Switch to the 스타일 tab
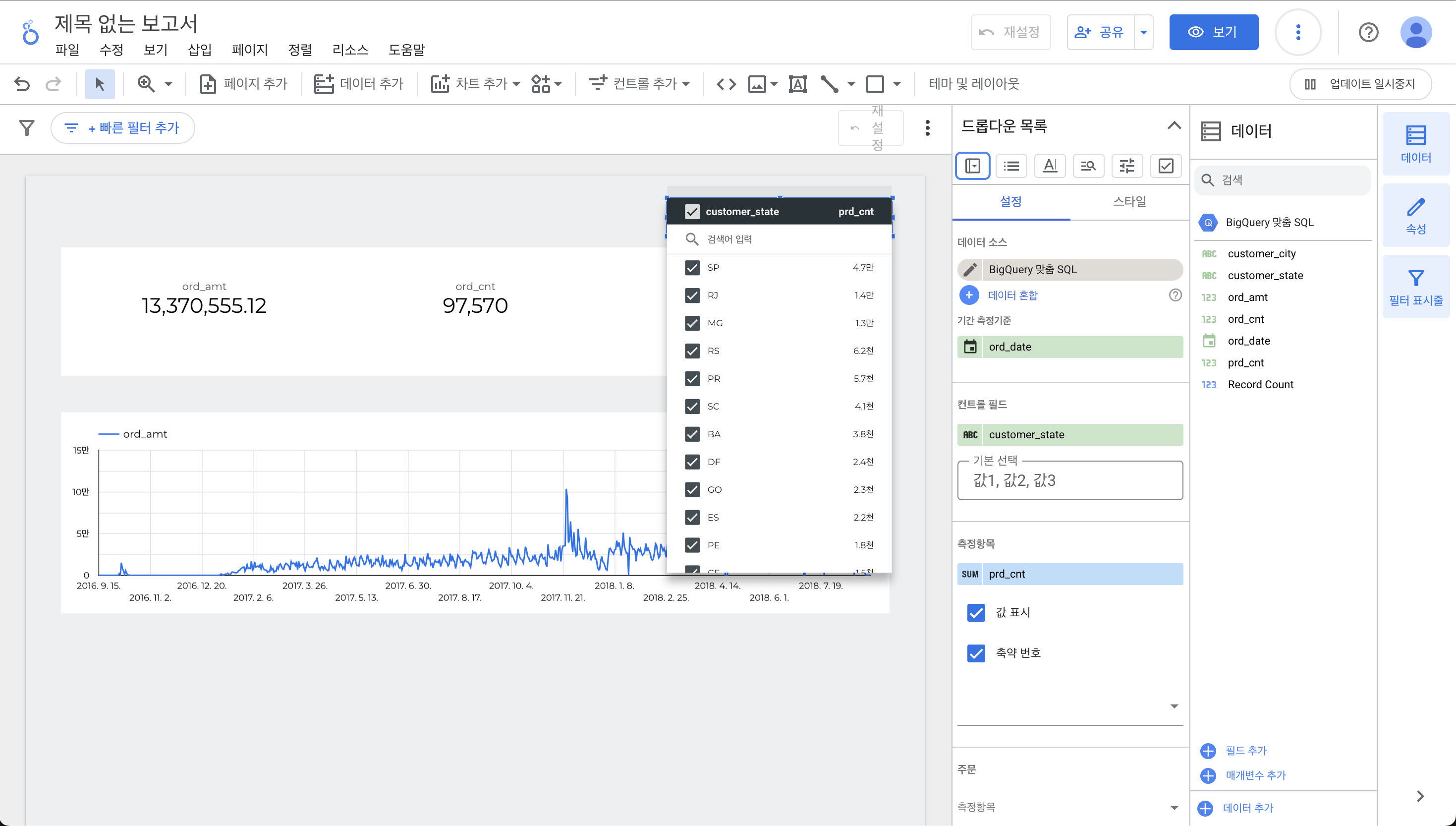This screenshot has width=1456, height=826. [x=1129, y=201]
